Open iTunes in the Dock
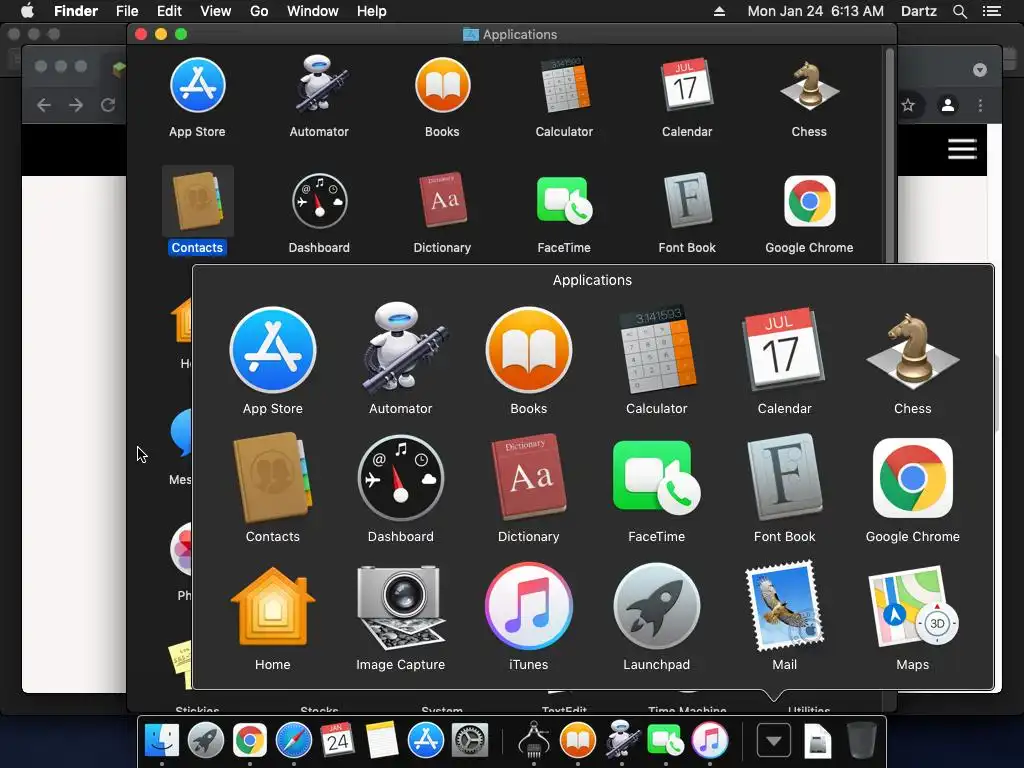This screenshot has width=1024, height=768. (710, 741)
